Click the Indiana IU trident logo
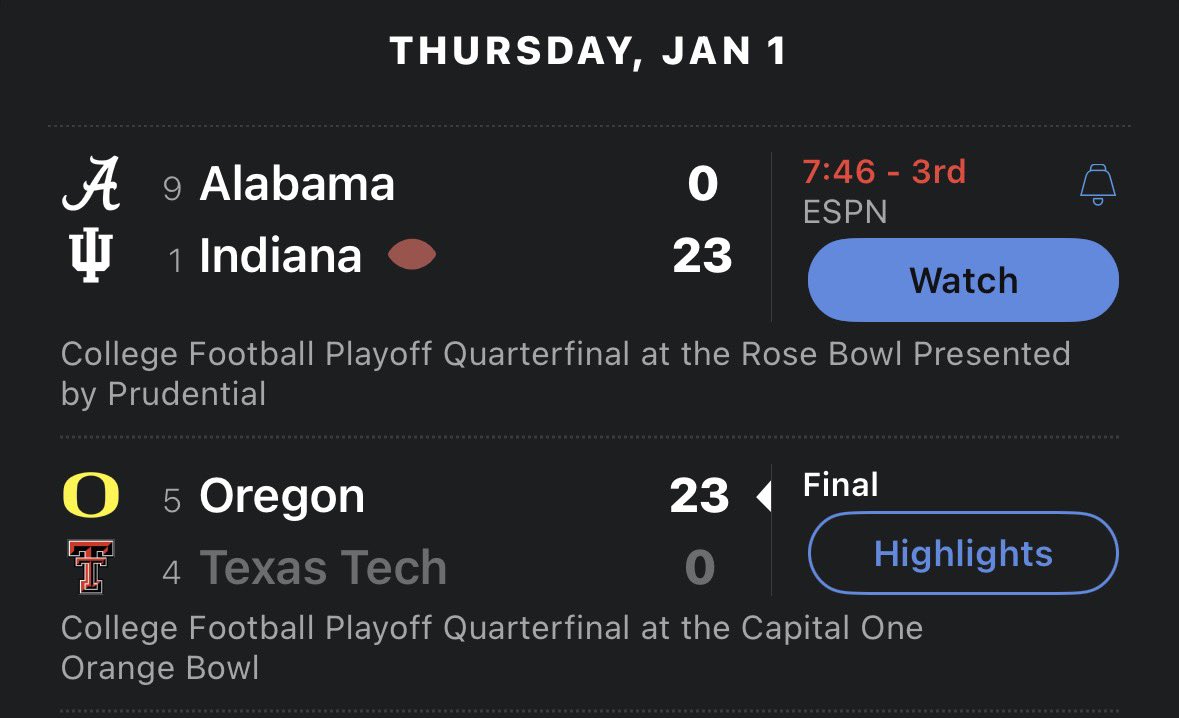 pyautogui.click(x=91, y=256)
